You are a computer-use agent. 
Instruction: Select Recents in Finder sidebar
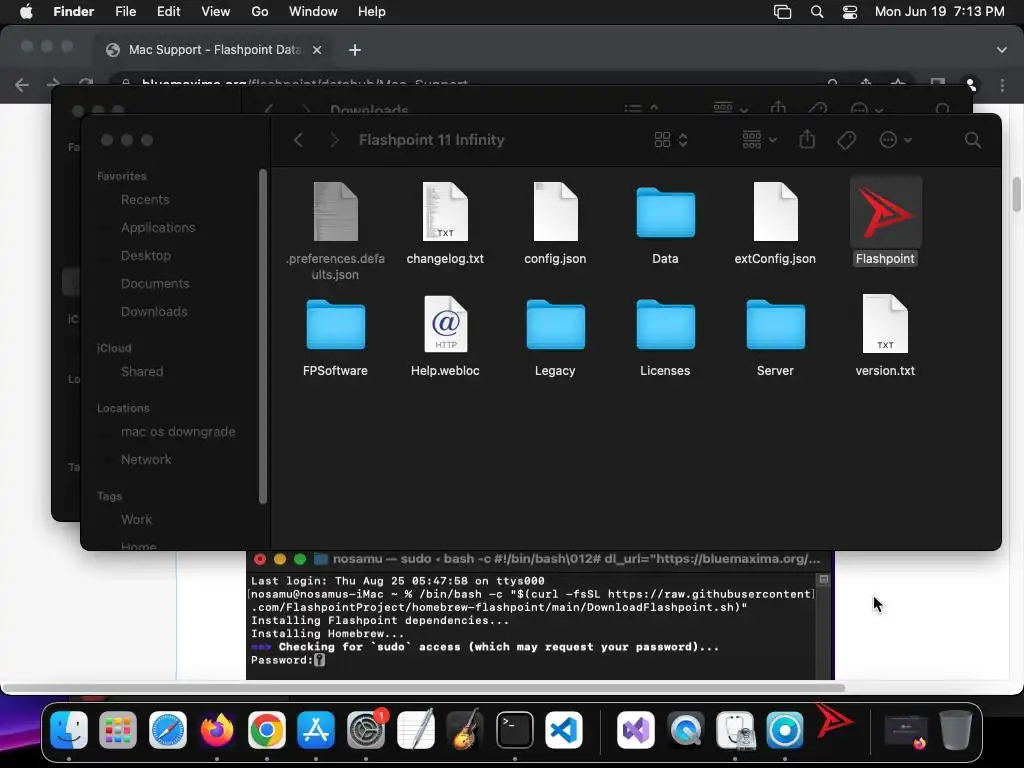tap(145, 200)
